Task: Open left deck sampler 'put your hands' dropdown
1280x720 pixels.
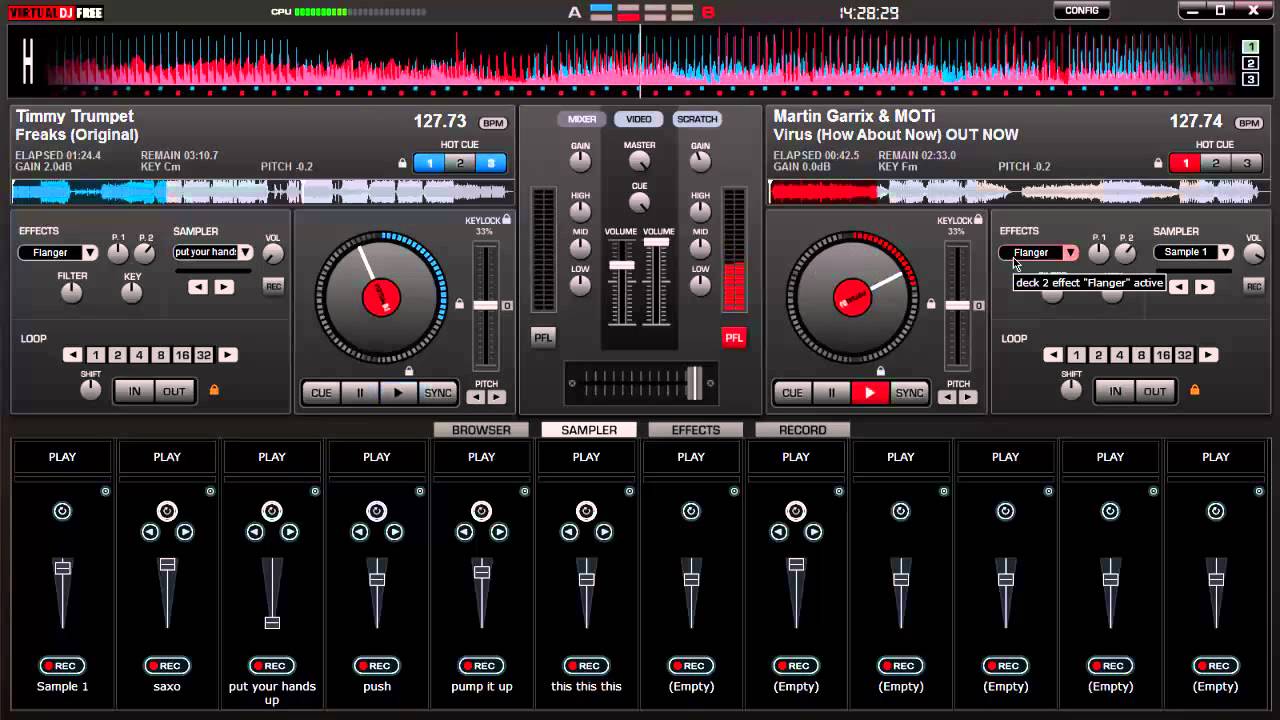Action: pos(245,253)
